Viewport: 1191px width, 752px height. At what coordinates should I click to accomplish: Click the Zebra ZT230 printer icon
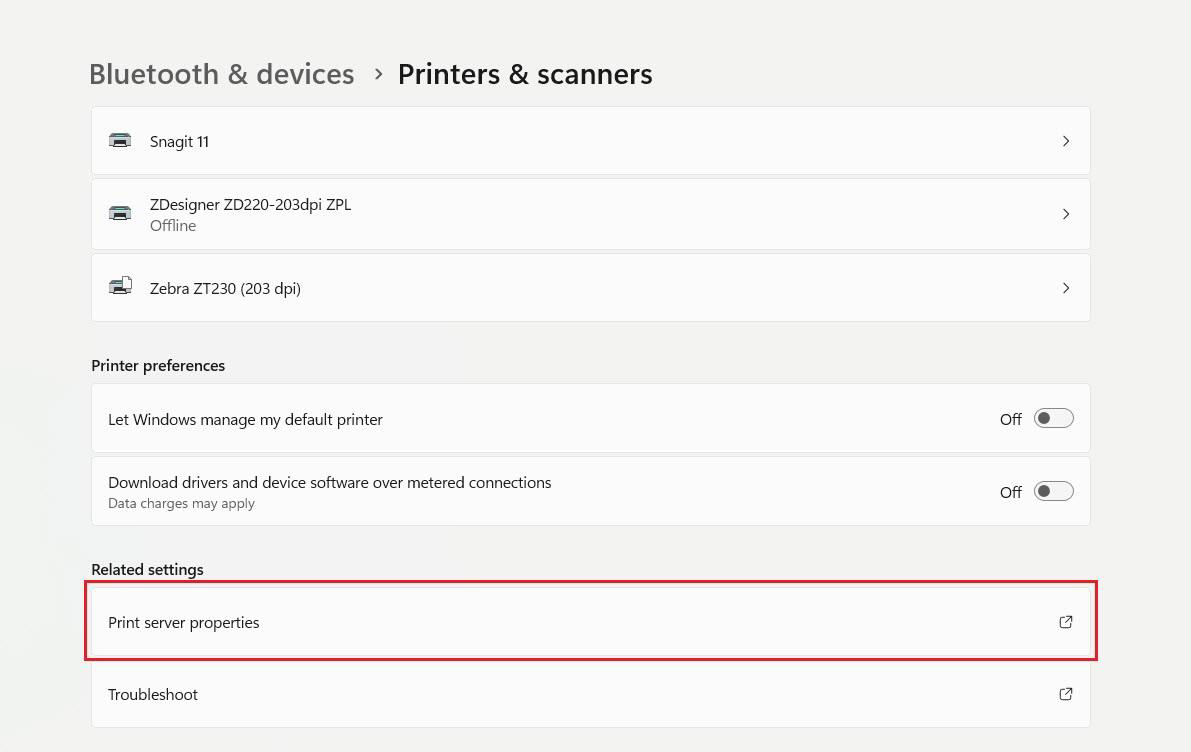120,286
